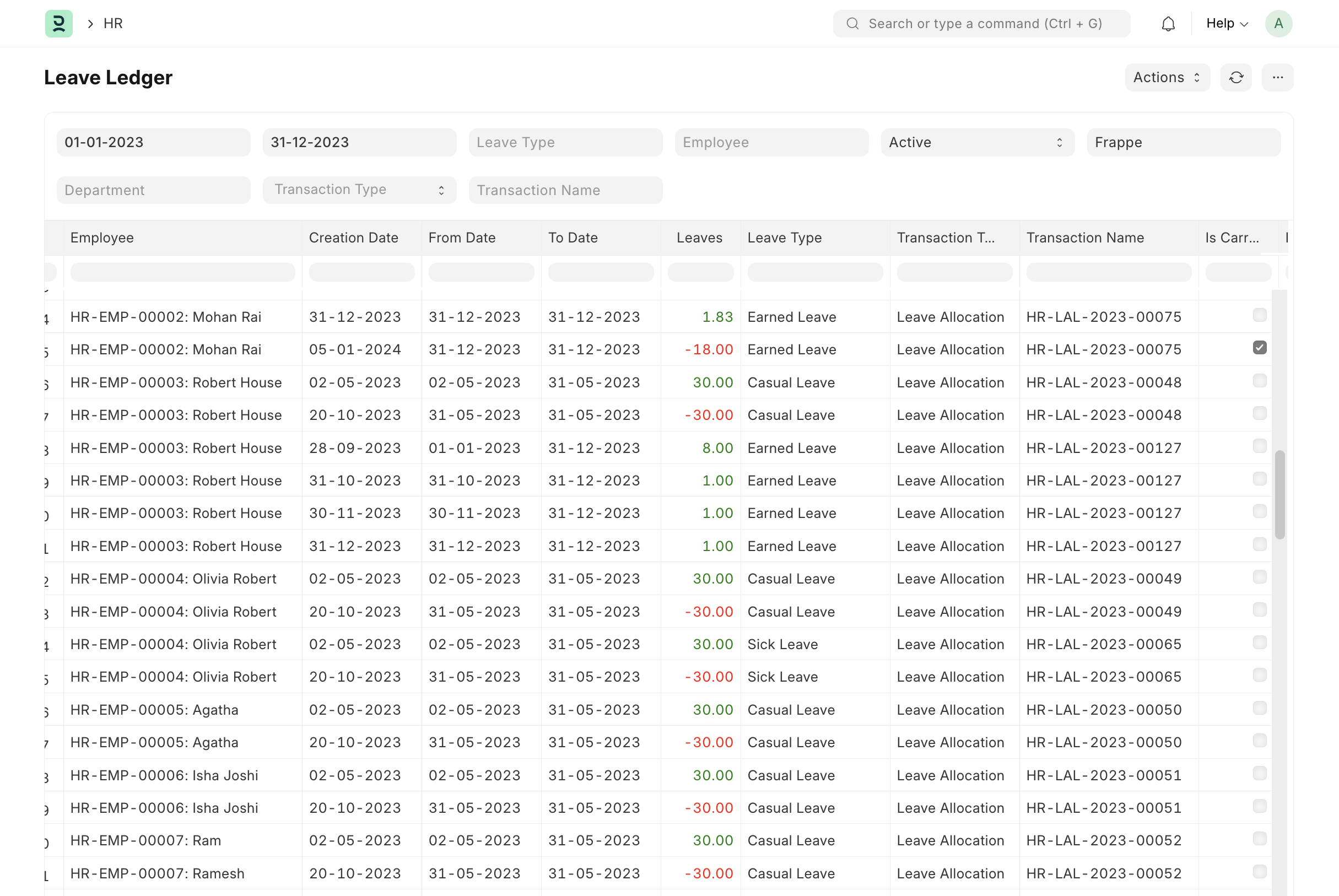Click from date 30-11-2023 in Robert House row
The image size is (1339, 896).
click(474, 513)
